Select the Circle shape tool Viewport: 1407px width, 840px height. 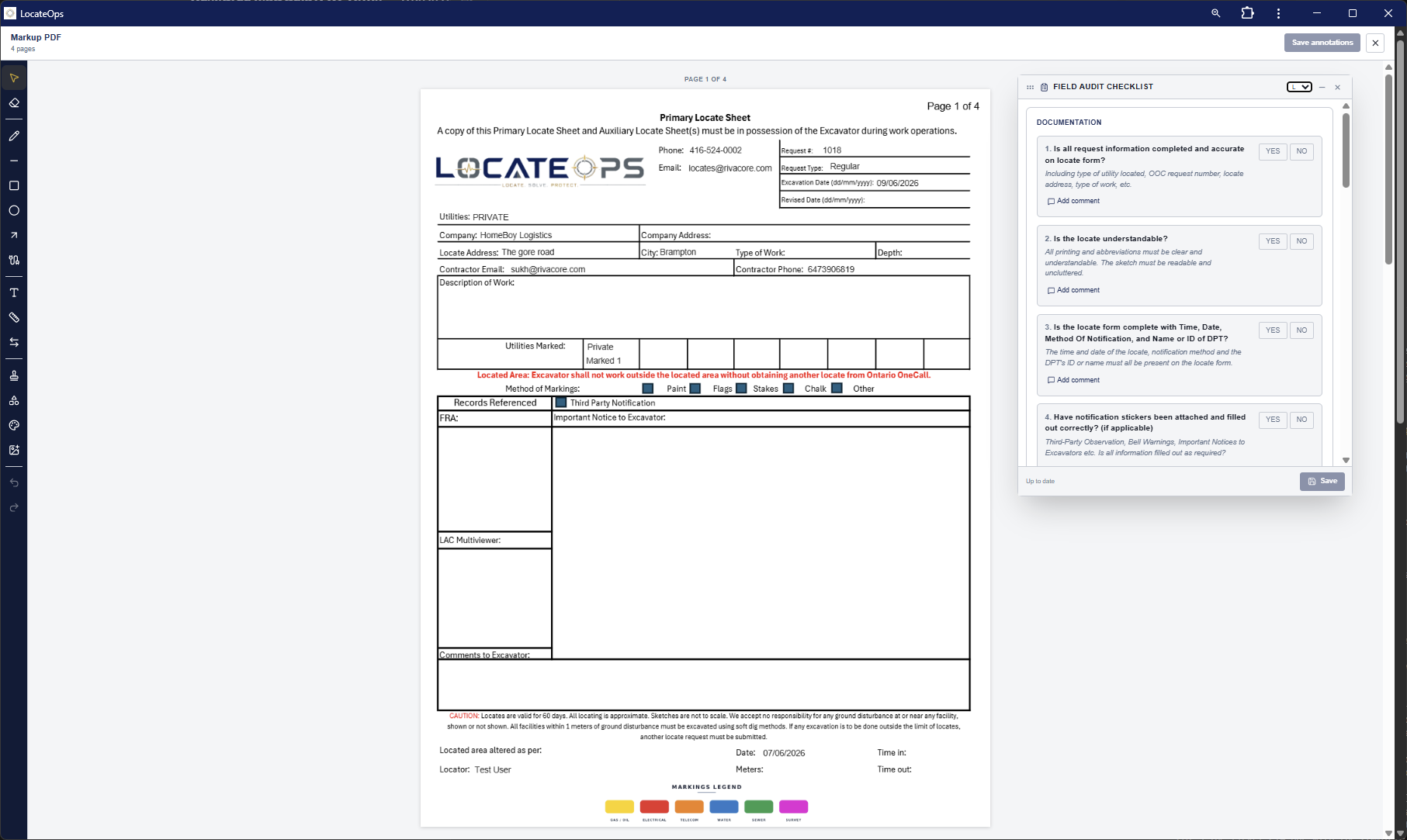tap(14, 210)
